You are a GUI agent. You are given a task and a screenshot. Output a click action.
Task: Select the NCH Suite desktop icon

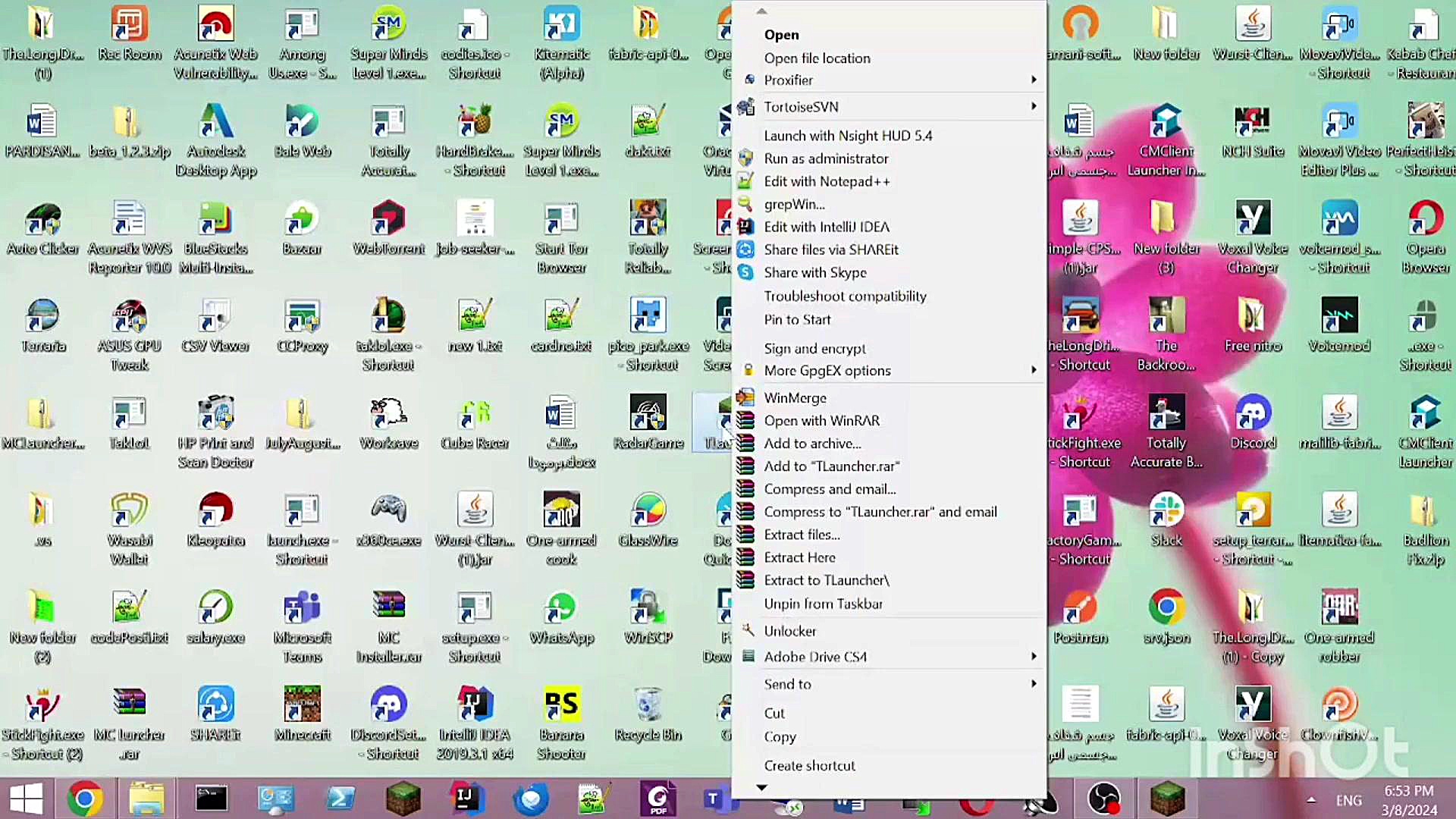pos(1253,130)
